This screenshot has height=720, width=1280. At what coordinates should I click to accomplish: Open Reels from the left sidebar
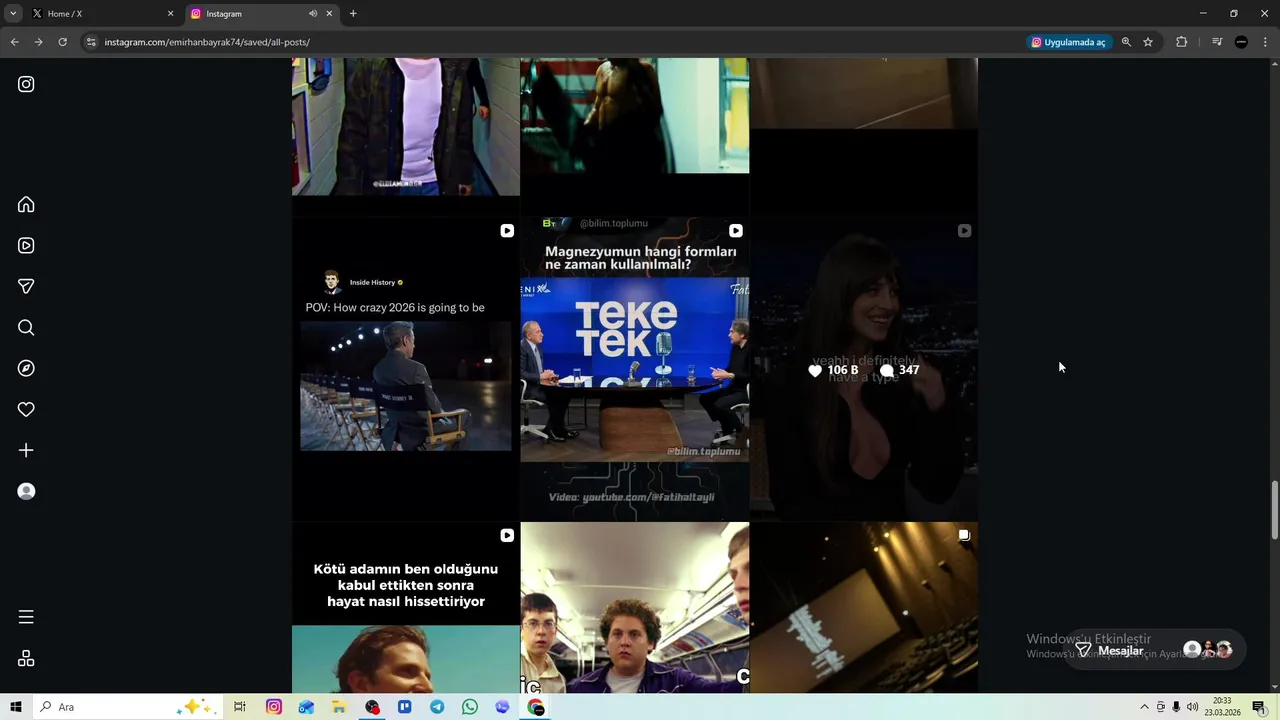tap(26, 245)
